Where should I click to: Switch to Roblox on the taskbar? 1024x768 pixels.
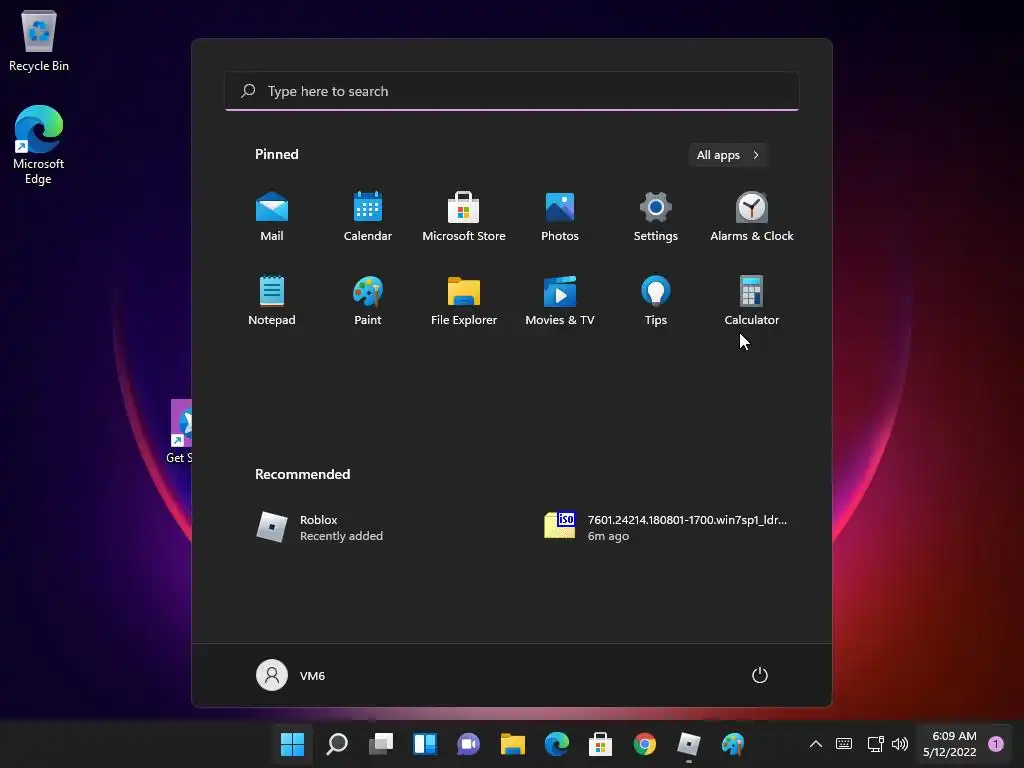(688, 744)
